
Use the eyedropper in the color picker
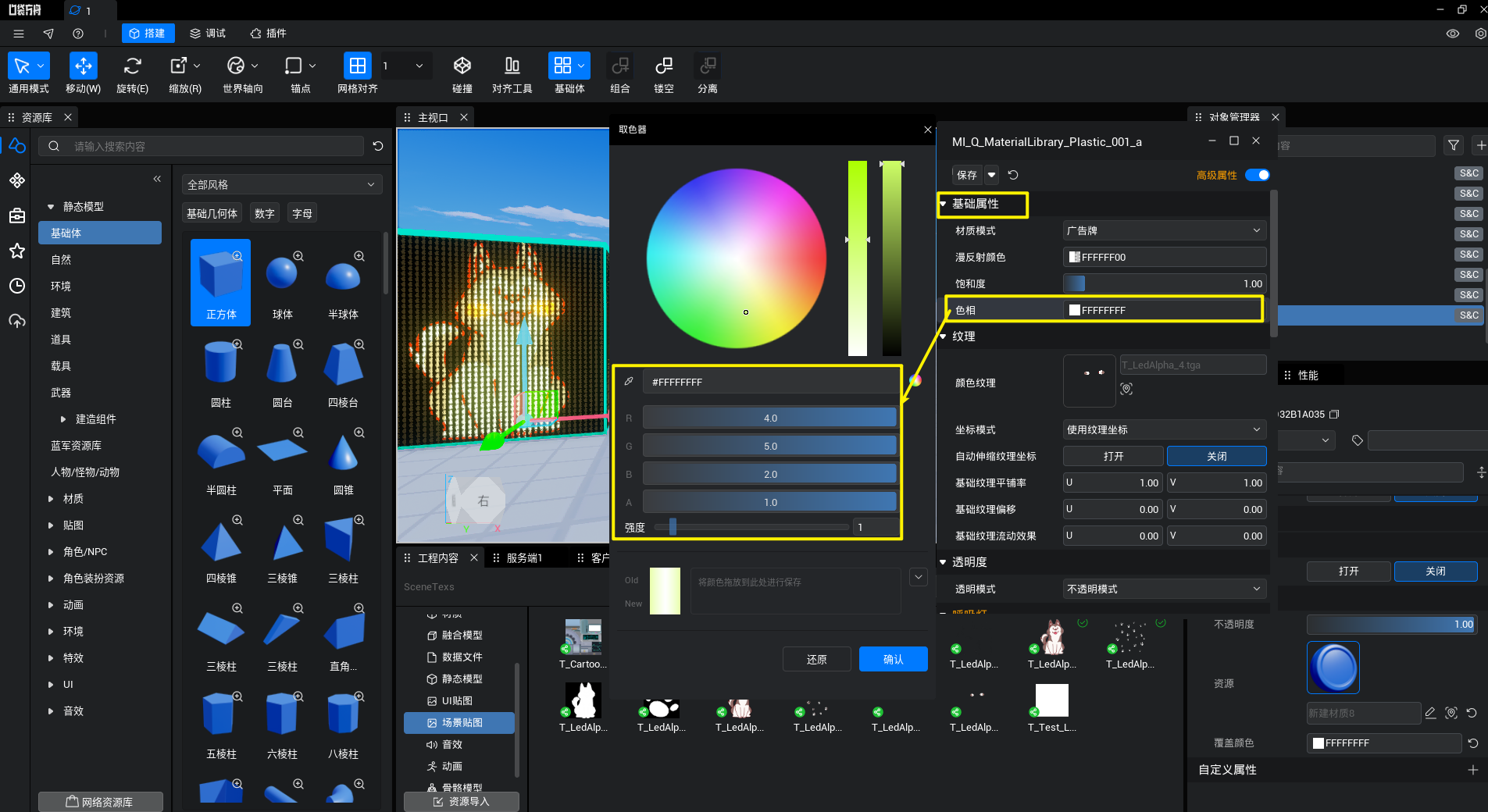(629, 382)
